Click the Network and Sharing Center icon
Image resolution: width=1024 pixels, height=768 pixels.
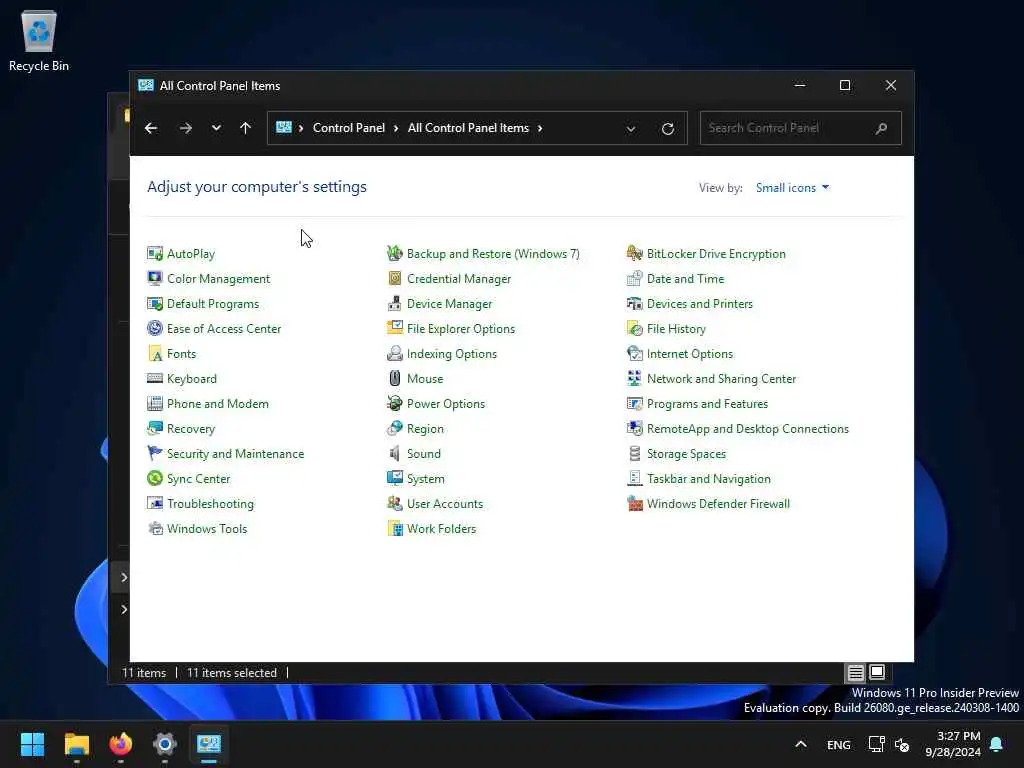click(634, 378)
